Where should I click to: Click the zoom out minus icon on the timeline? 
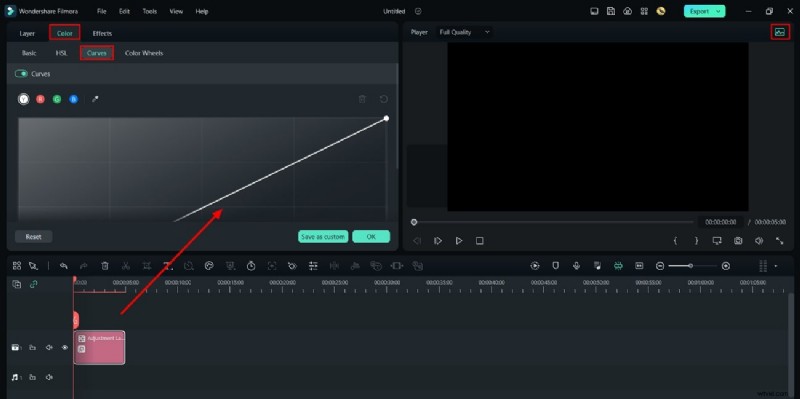pyautogui.click(x=660, y=266)
